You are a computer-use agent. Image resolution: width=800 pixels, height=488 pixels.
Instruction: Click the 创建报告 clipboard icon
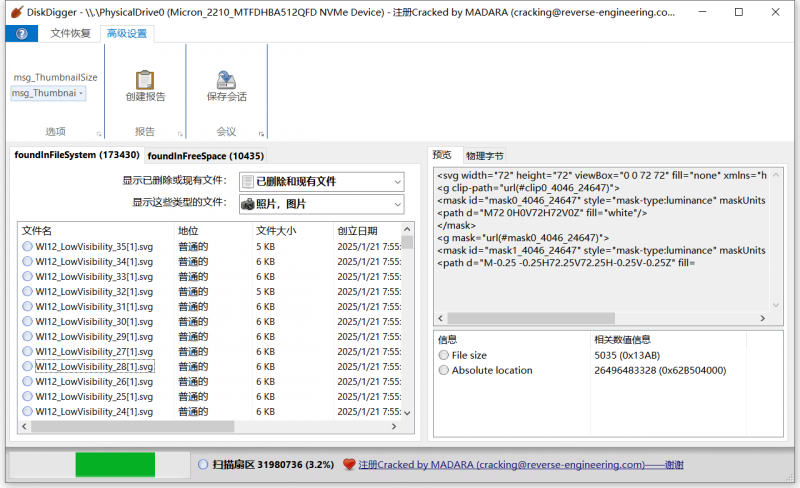click(x=145, y=80)
